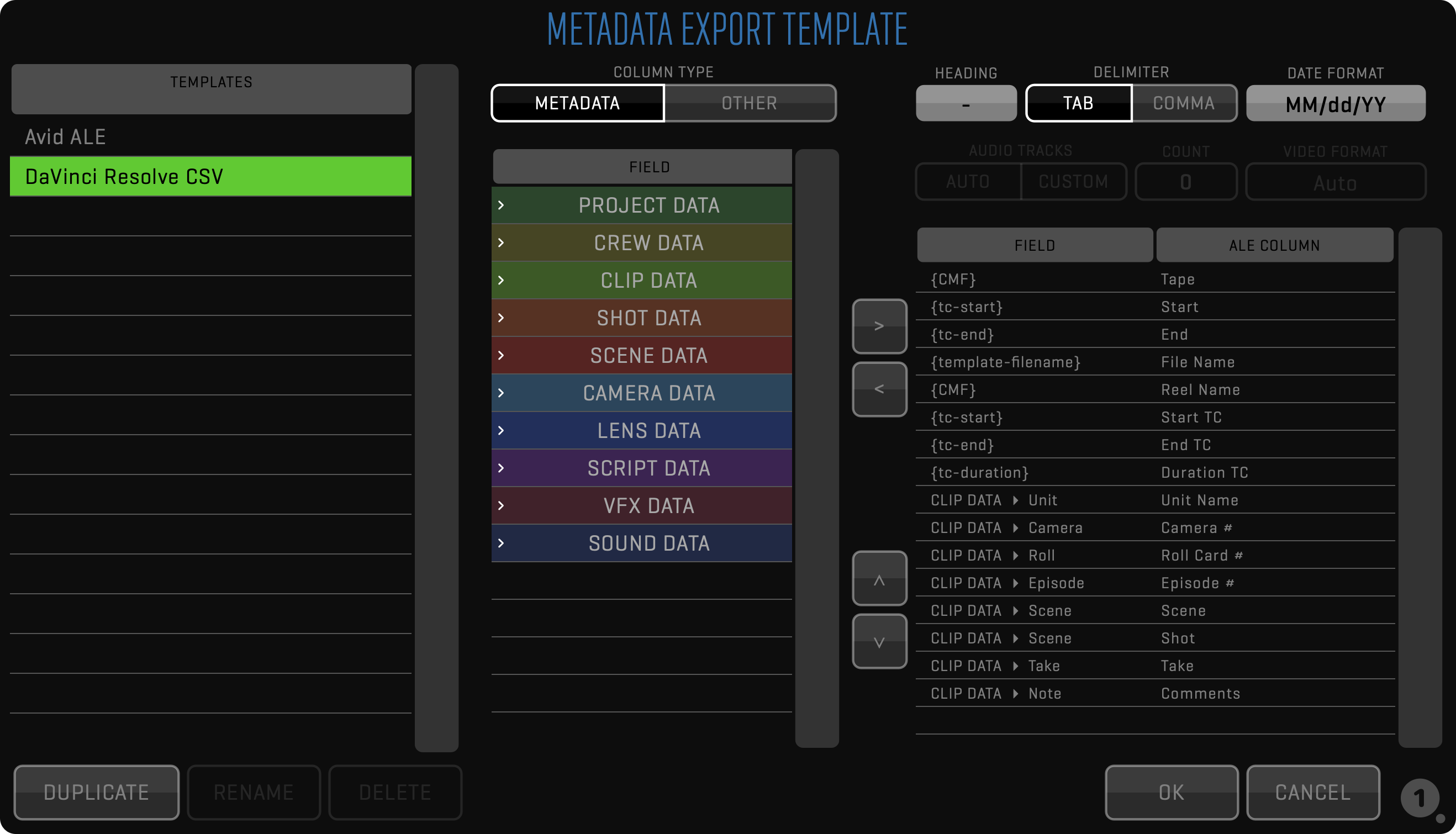Click the chevron beside LENS DATA
The image size is (1456, 834).
point(501,431)
